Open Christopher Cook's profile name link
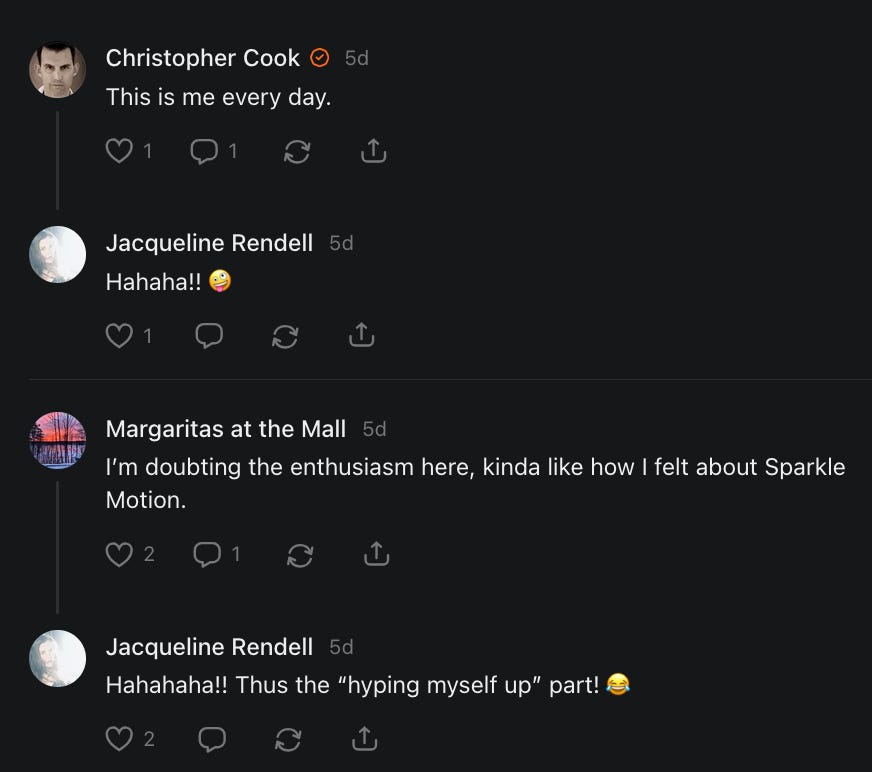 202,58
